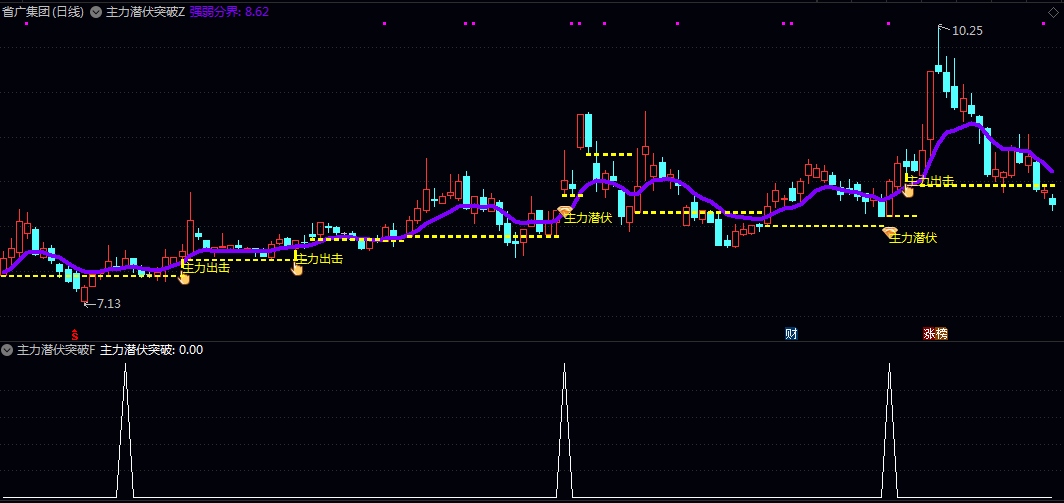The width and height of the screenshot is (1064, 503).
Task: Click the second 主力出击 label mid-left
Action: [x=319, y=259]
